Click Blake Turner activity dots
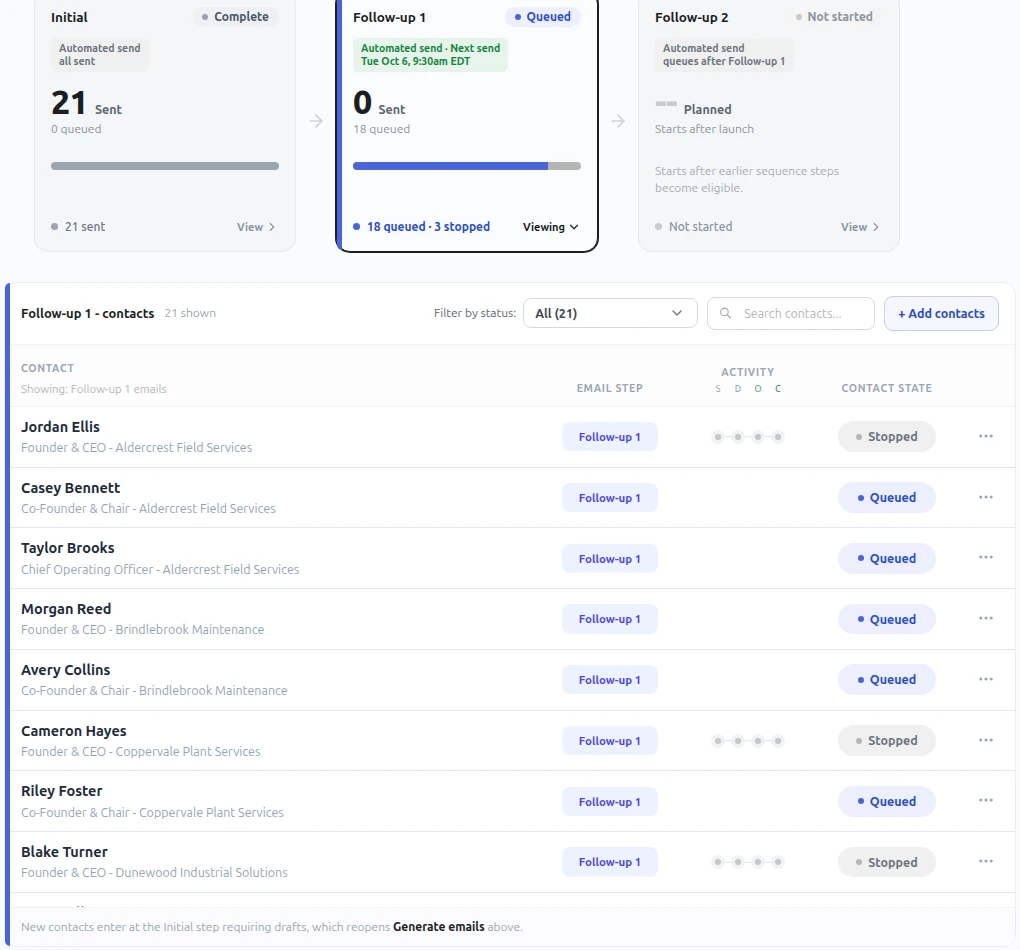 [x=747, y=862]
